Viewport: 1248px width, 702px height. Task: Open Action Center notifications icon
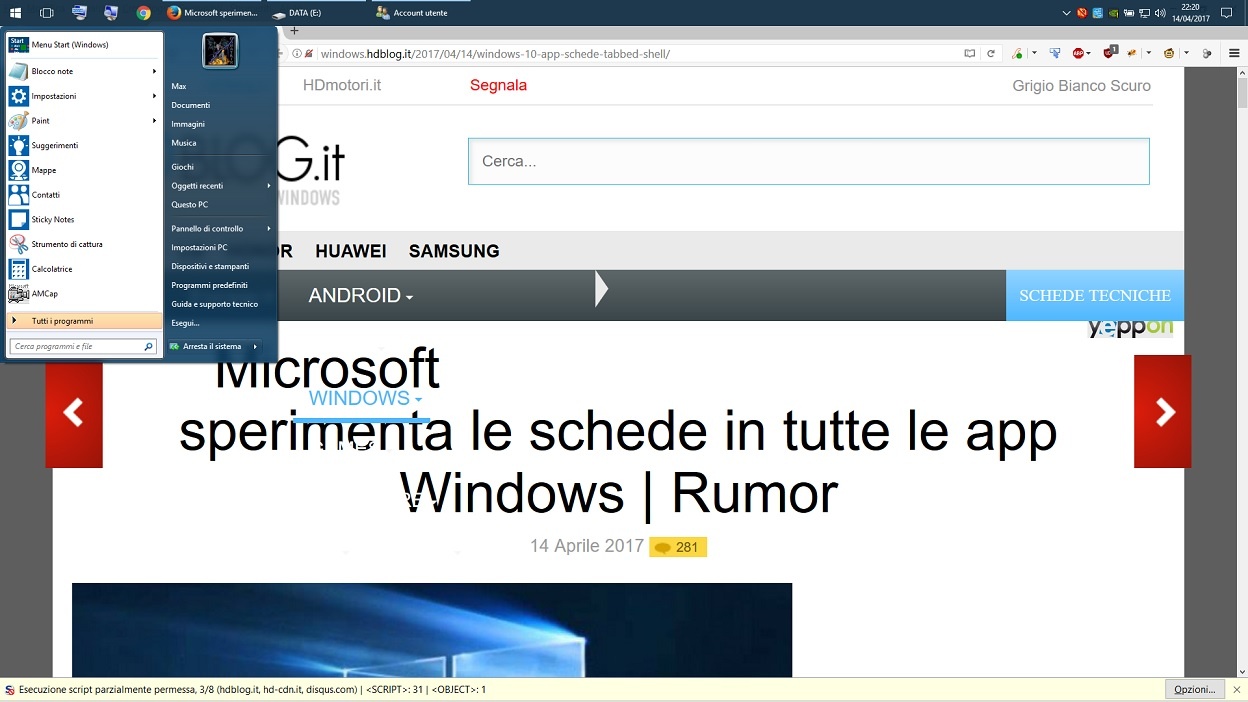[x=1227, y=13]
